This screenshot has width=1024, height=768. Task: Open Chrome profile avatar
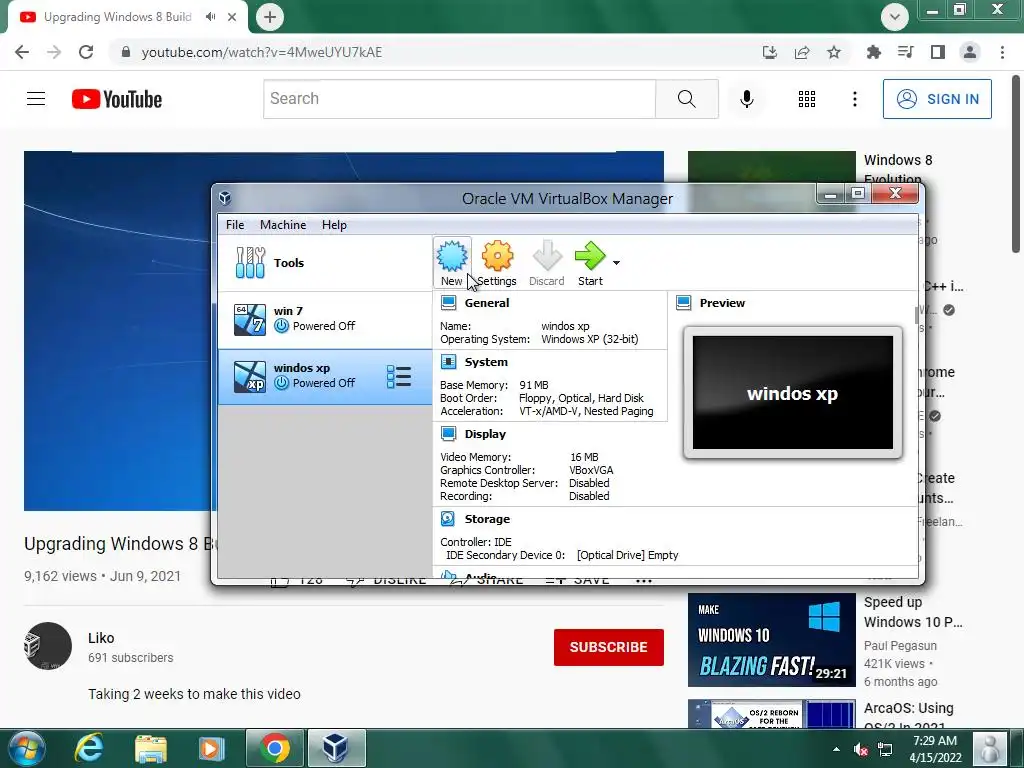click(970, 52)
